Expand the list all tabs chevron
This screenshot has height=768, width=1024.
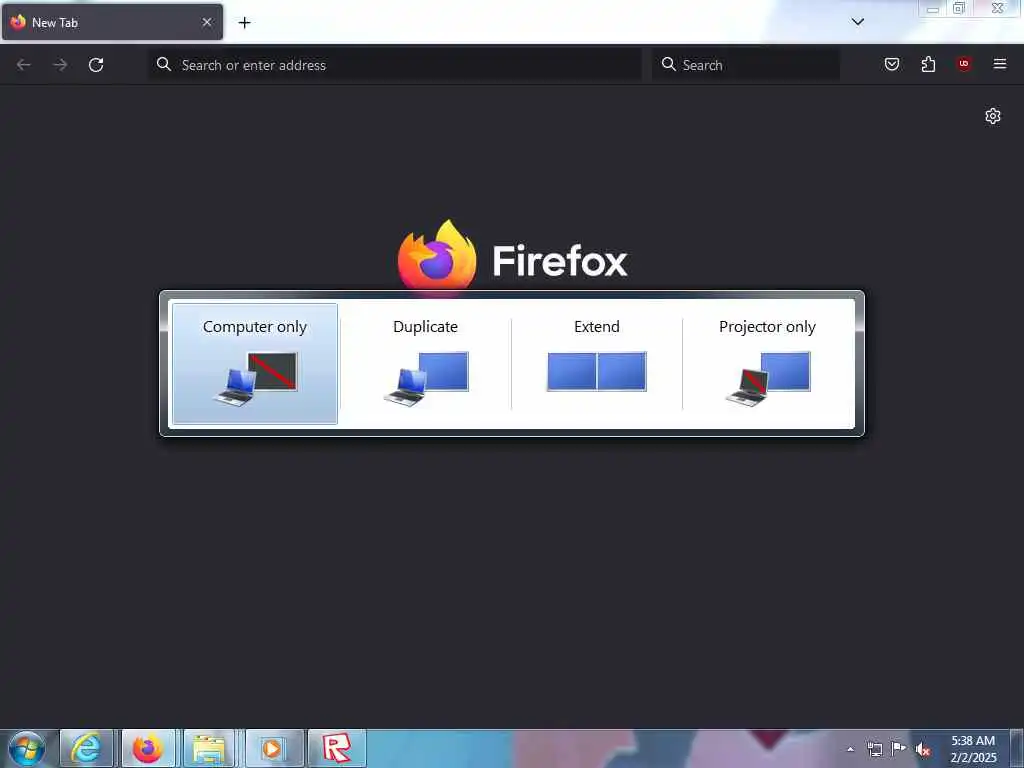click(x=857, y=22)
